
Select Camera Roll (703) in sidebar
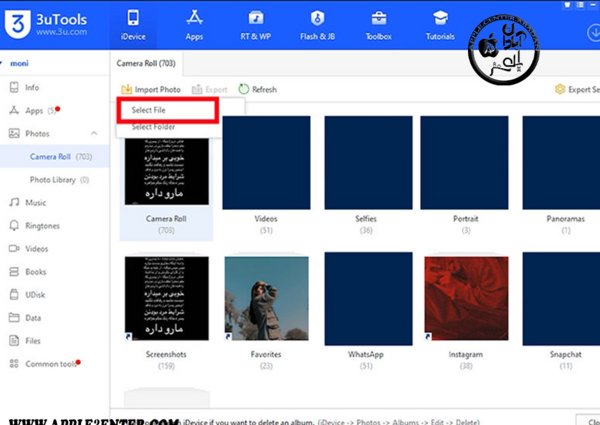pyautogui.click(x=55, y=156)
